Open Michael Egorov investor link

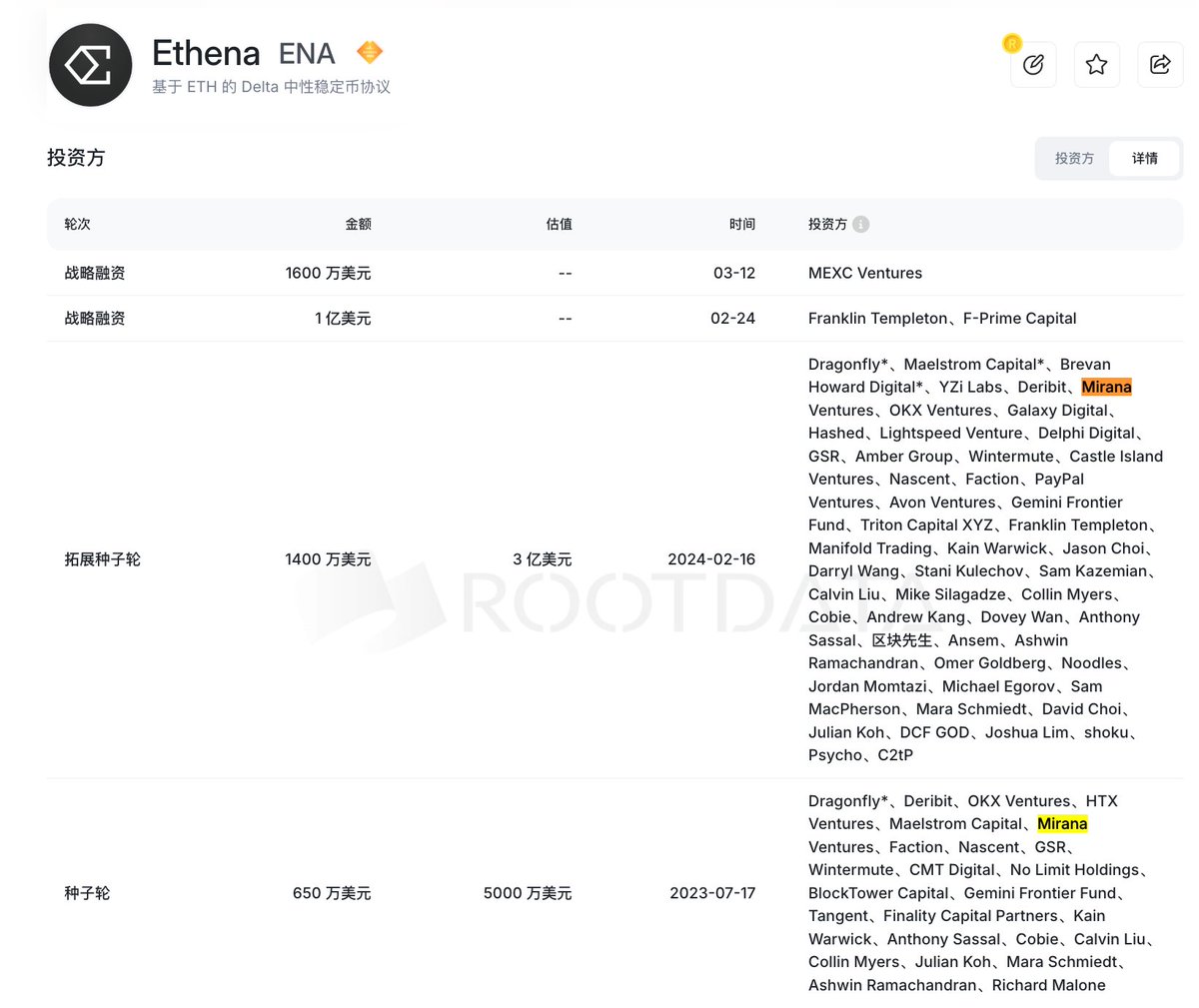click(998, 686)
